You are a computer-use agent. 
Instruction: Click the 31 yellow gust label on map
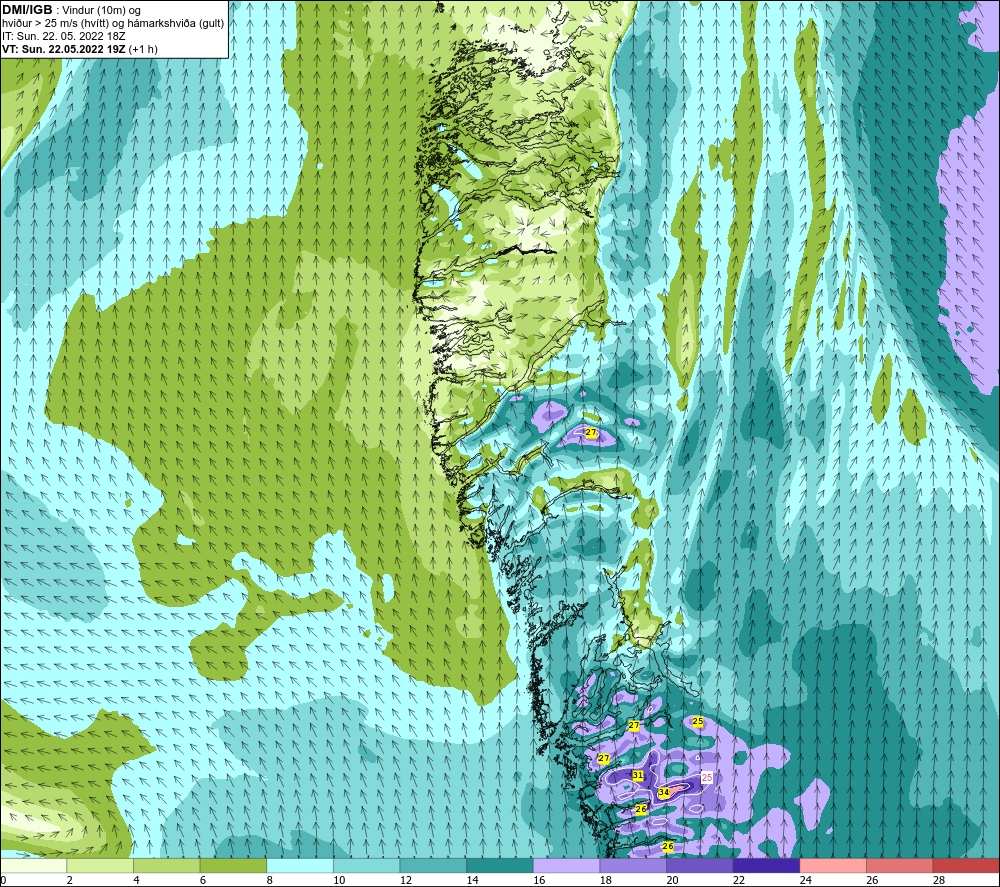coord(638,775)
